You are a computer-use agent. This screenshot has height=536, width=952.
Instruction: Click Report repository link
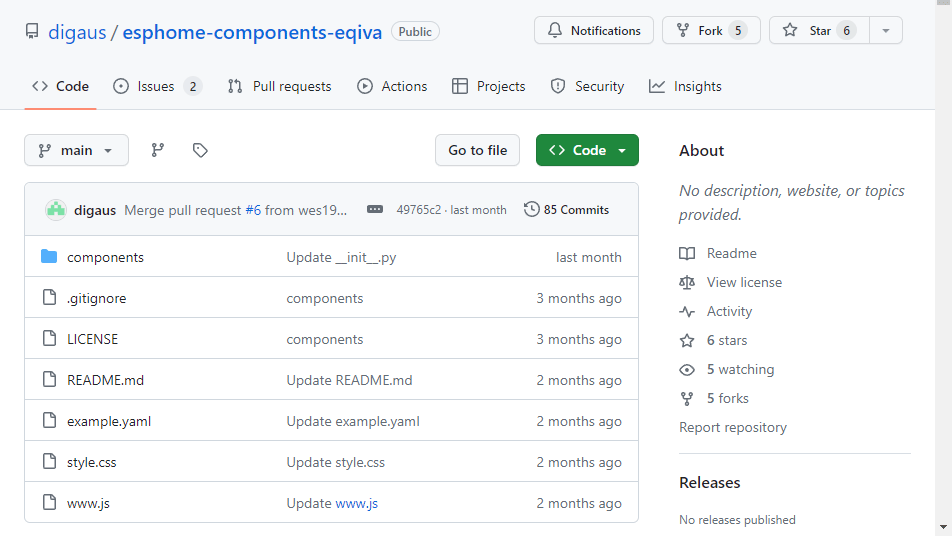click(733, 427)
